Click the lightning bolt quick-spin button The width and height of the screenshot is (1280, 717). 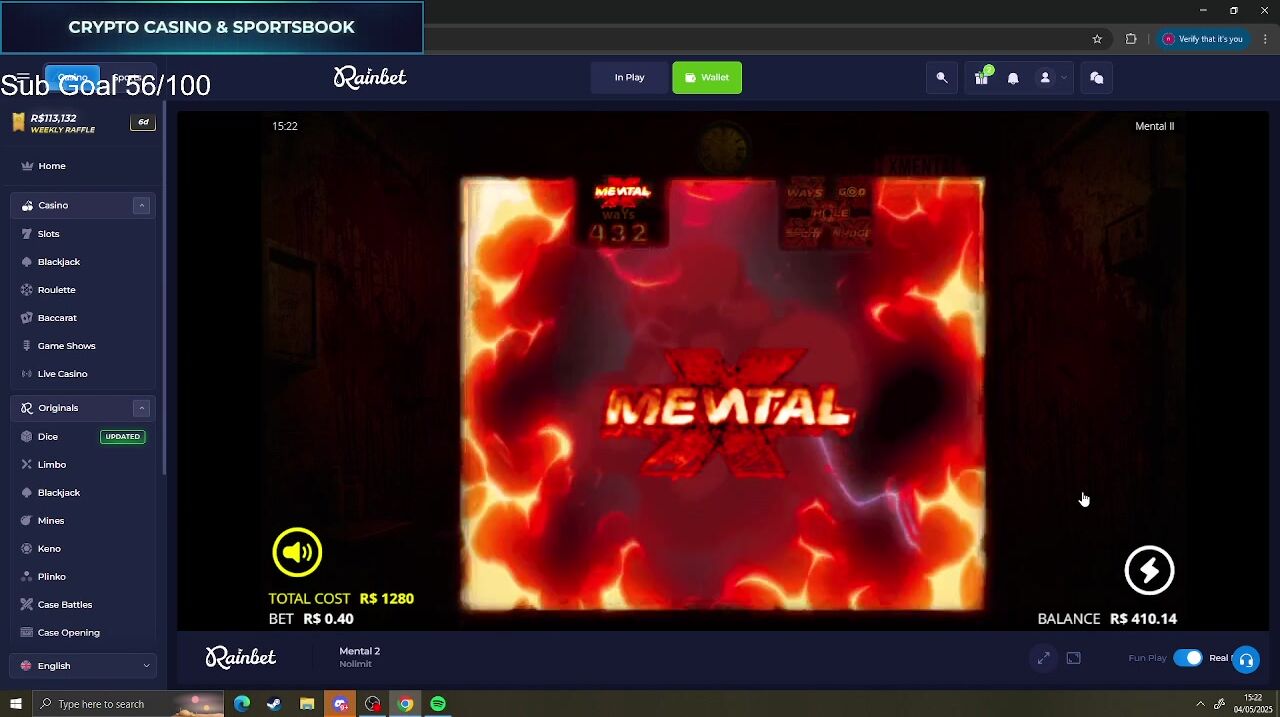[1149, 570]
